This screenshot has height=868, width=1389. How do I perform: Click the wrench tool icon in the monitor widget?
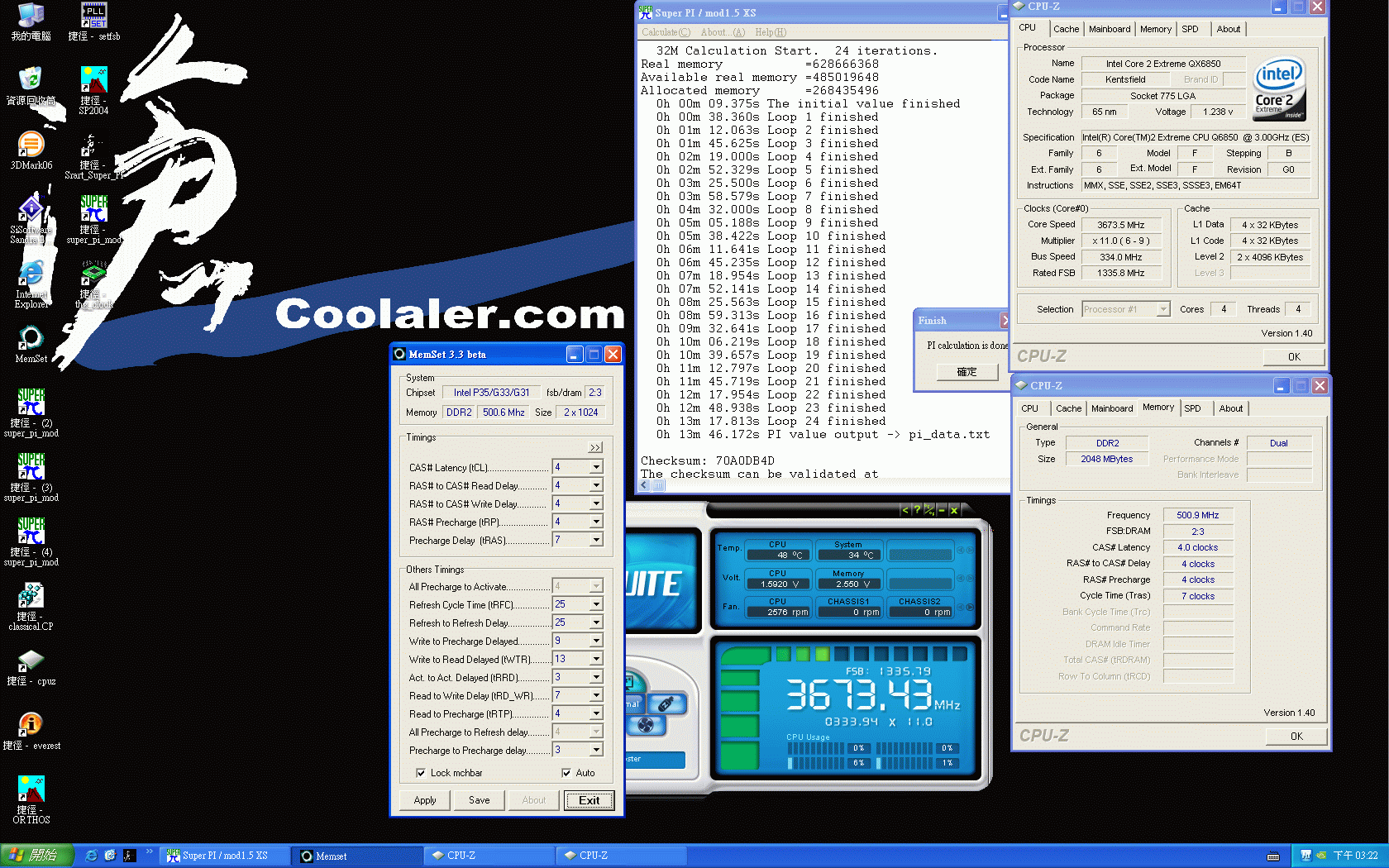pyautogui.click(x=666, y=703)
